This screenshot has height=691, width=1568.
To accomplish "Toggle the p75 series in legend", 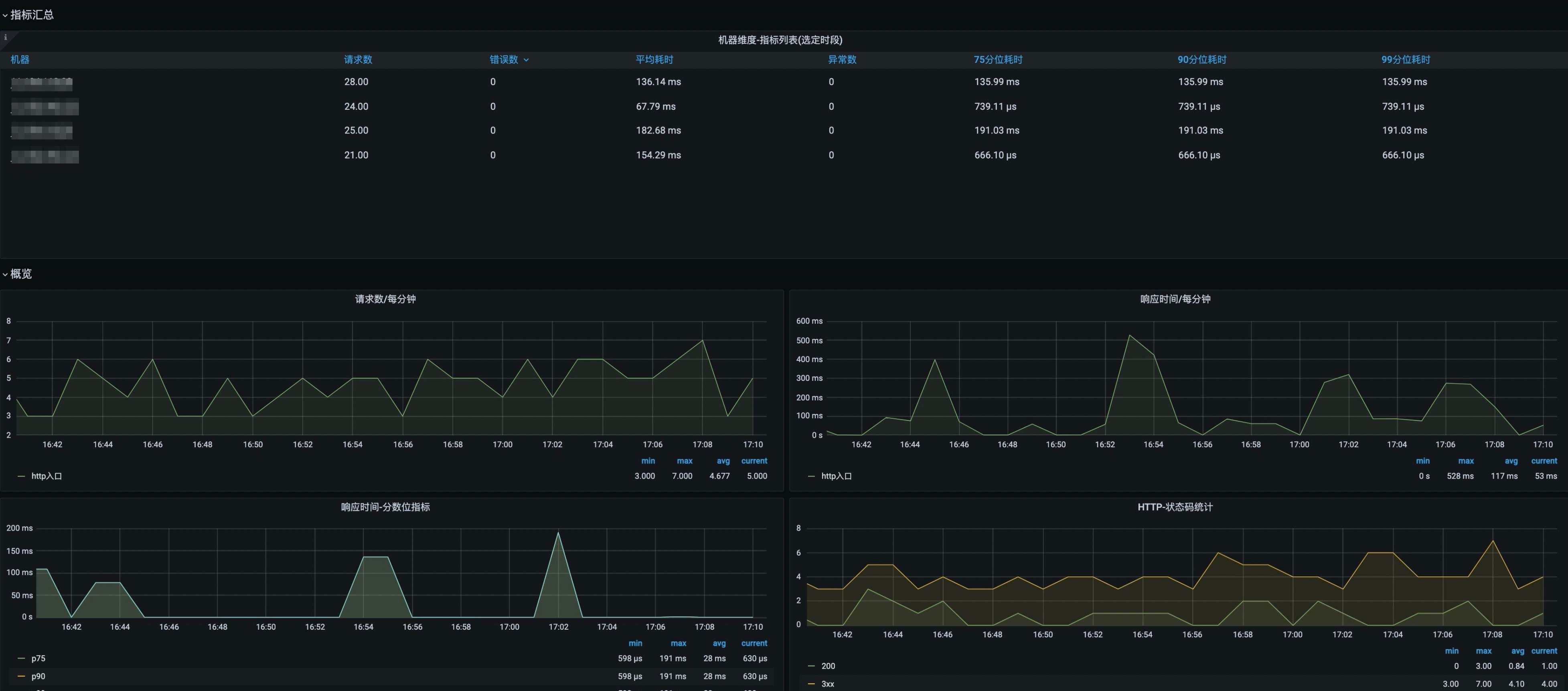I will 38,658.
